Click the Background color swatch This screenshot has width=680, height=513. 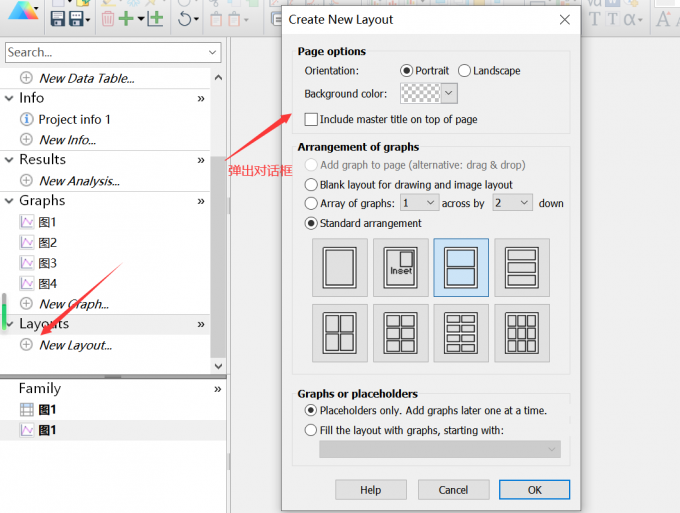pyautogui.click(x=420, y=93)
